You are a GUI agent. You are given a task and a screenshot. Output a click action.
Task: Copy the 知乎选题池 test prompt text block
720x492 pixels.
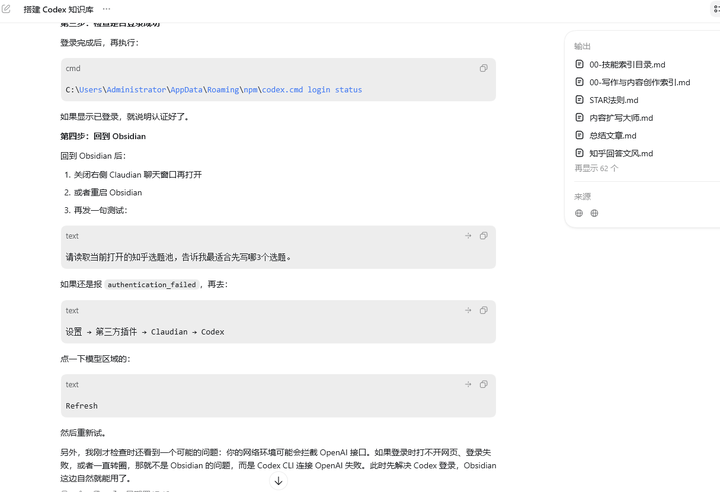pos(484,236)
